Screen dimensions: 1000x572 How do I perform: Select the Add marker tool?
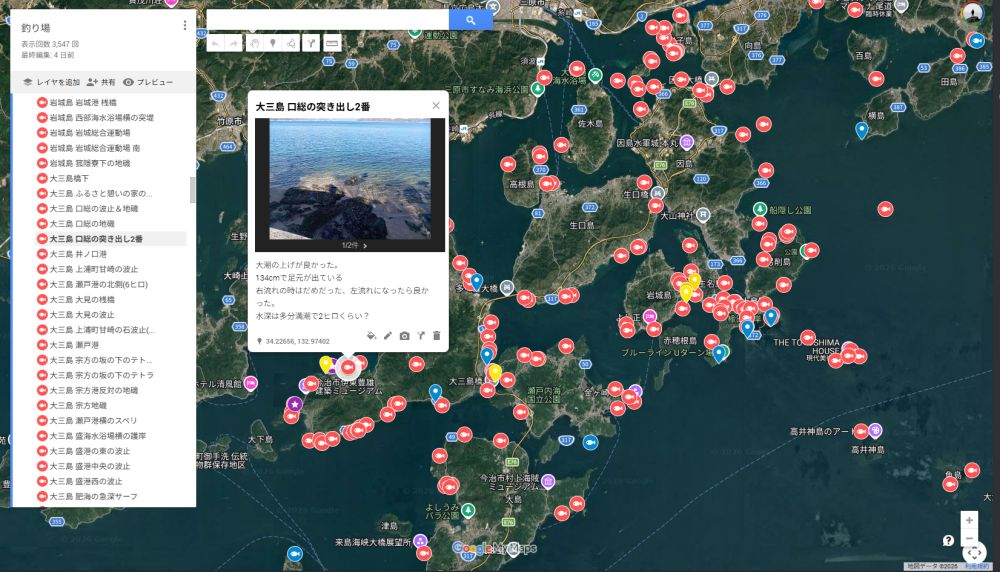coord(273,43)
